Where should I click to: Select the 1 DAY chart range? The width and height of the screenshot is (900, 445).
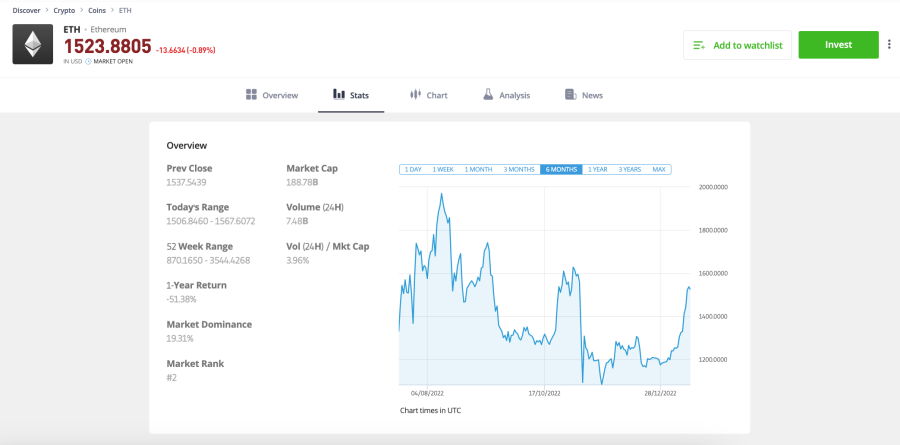tap(413, 169)
